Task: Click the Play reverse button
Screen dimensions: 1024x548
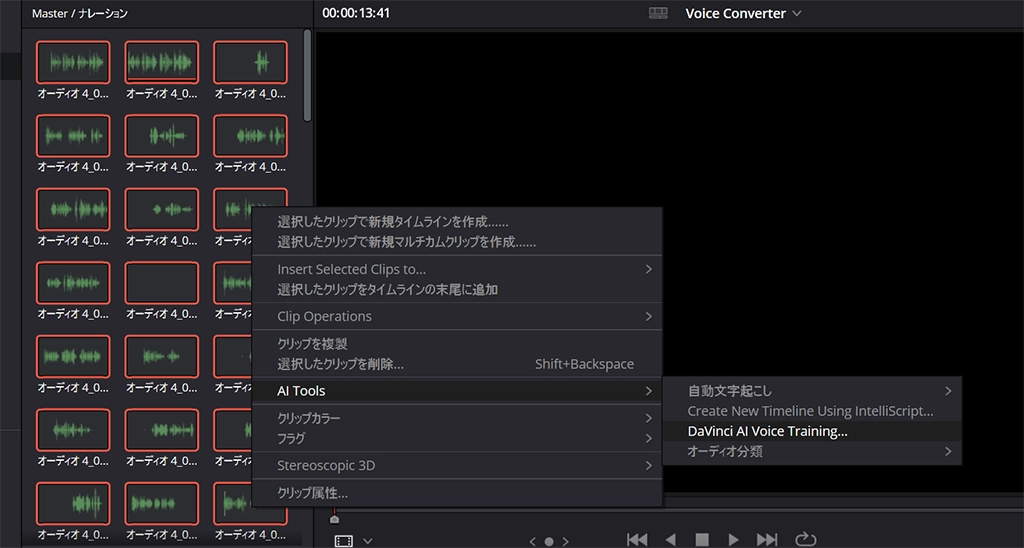Action: pos(670,540)
